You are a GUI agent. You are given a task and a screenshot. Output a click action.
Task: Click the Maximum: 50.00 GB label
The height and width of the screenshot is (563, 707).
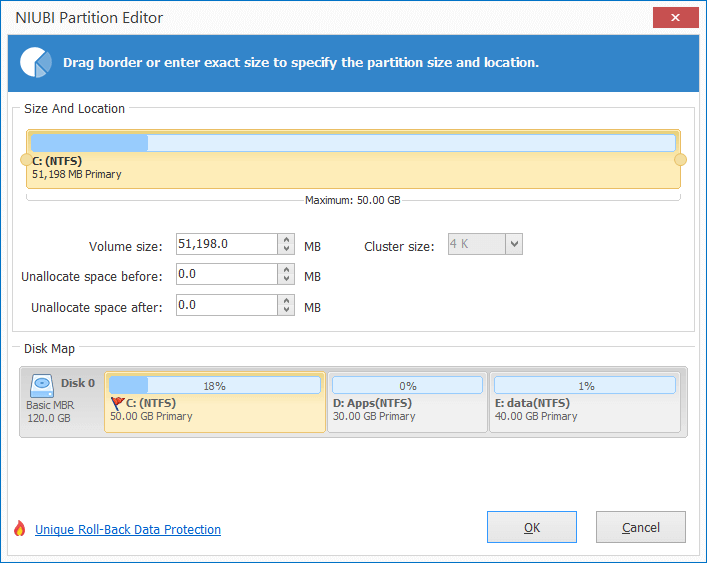[x=353, y=200]
